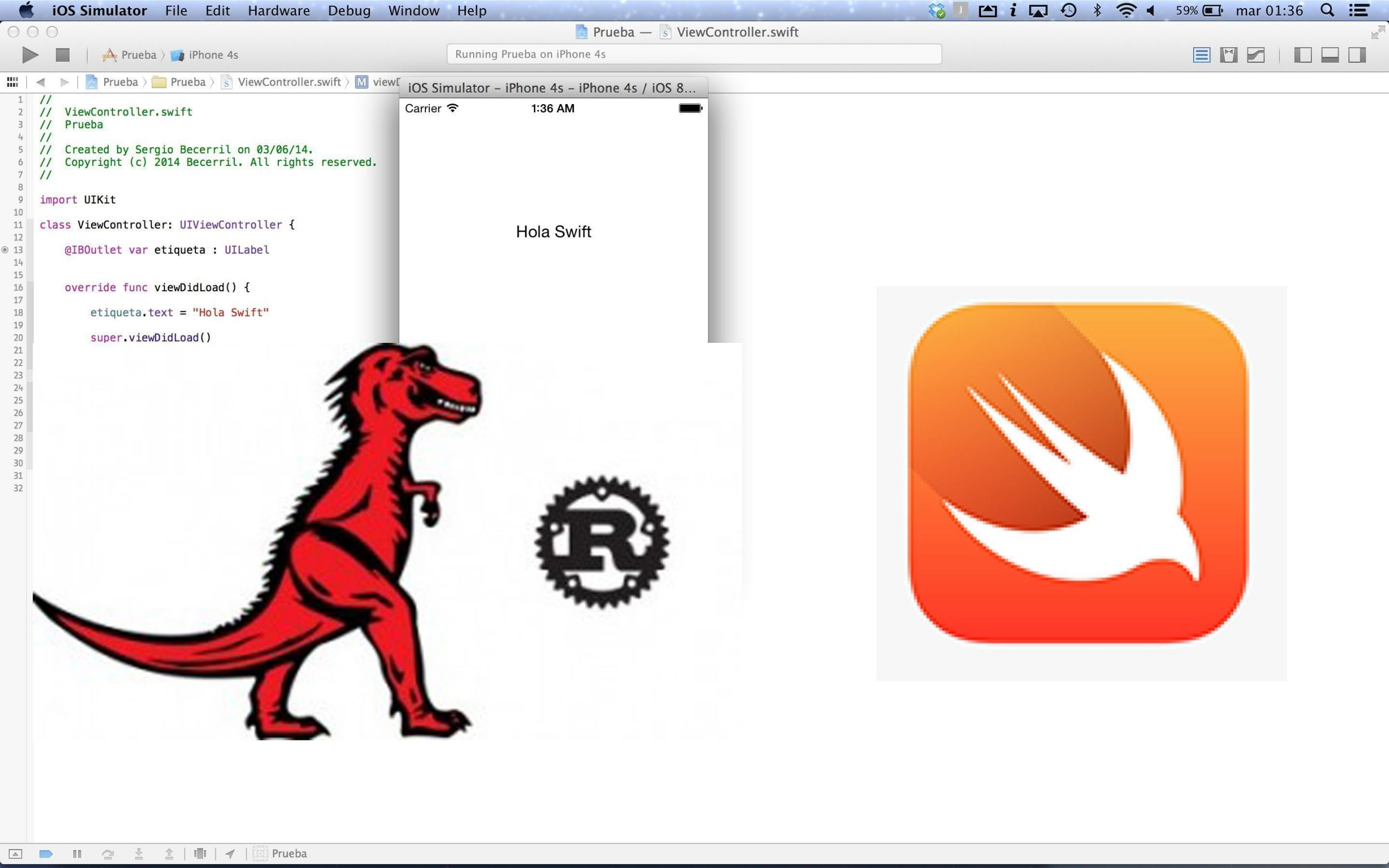This screenshot has height=868, width=1389.
Task: Click the activity viewer showing Running Prueba
Action: point(693,54)
